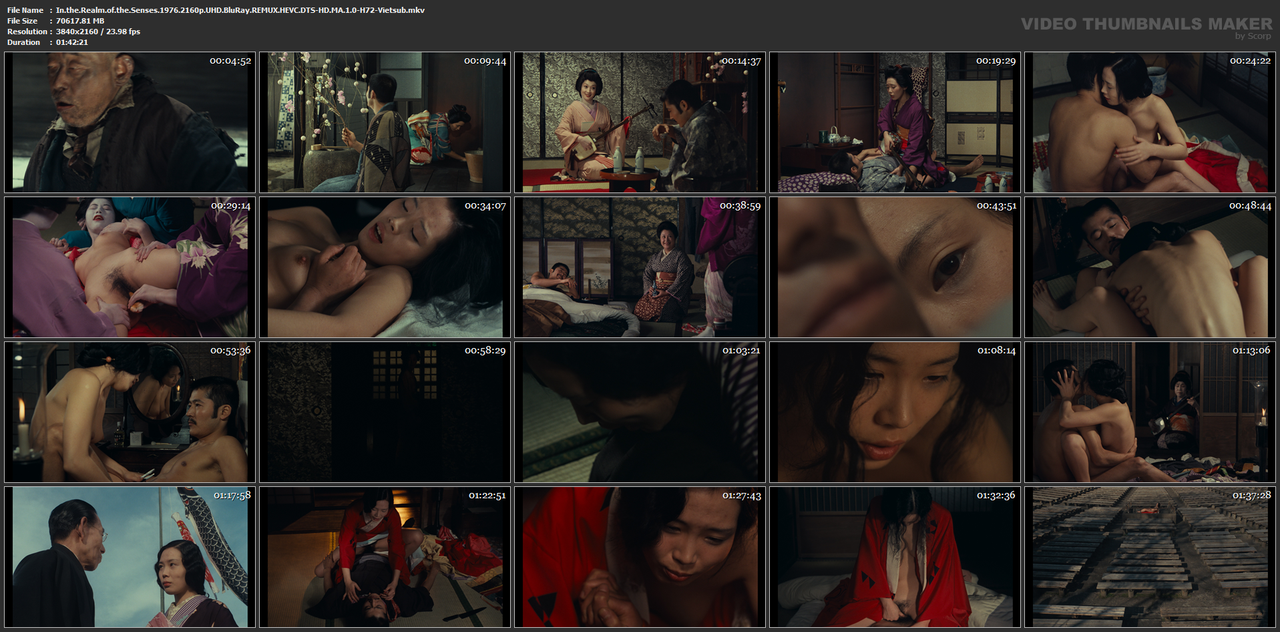
Task: Click the 'File Size' label
Action: tap(22, 20)
